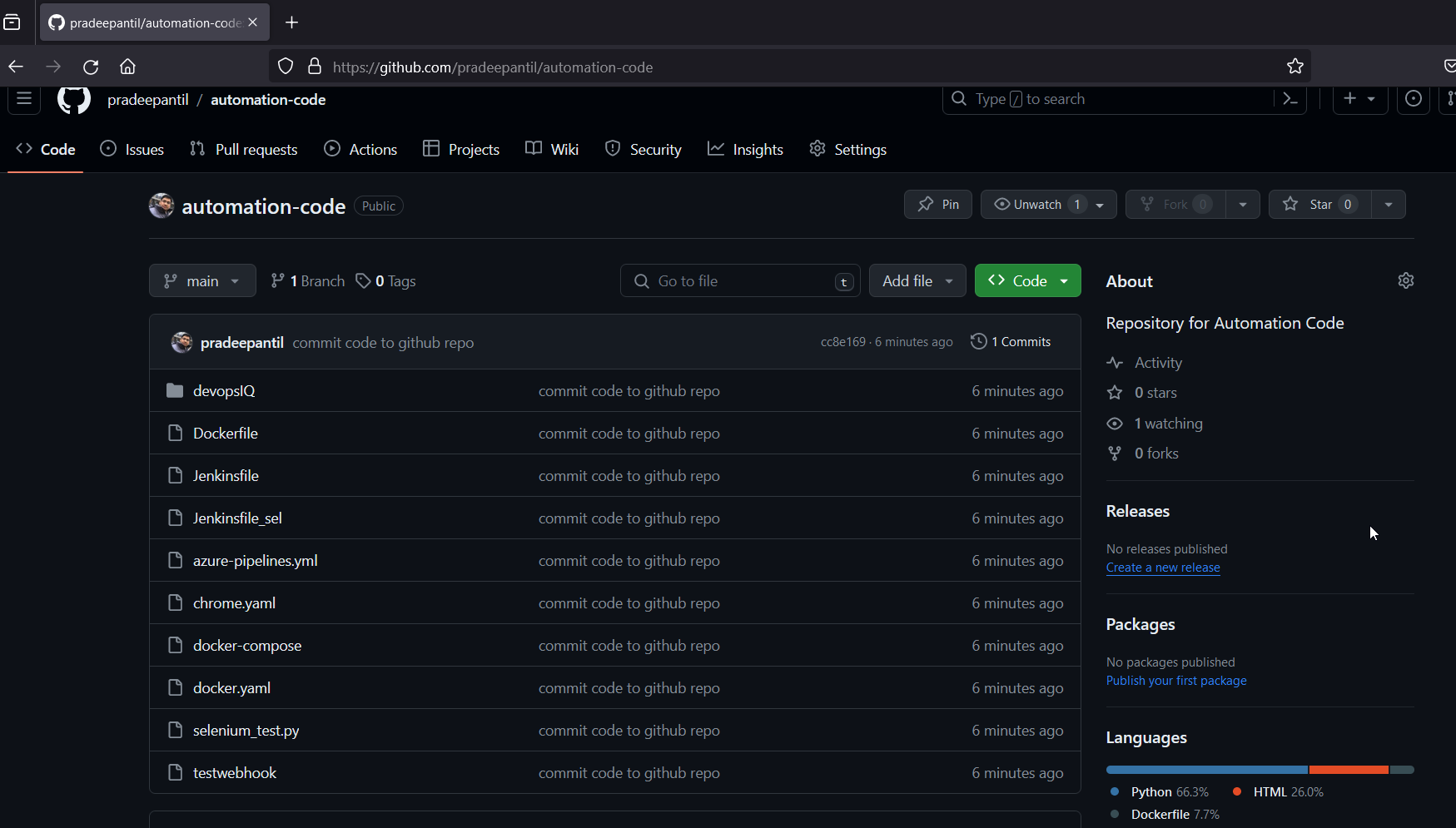
Task: Click the Activity pulse icon
Action: click(1115, 362)
